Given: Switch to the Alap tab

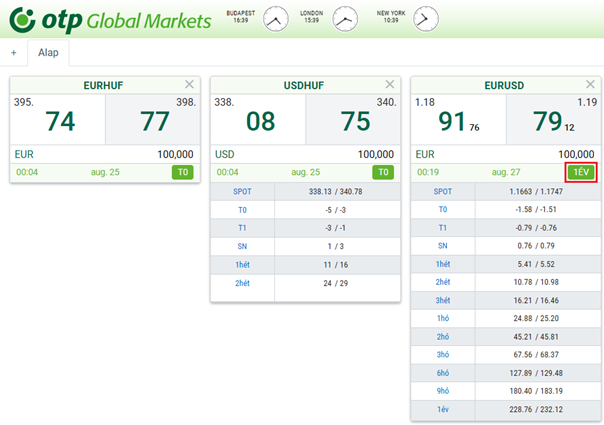Looking at the screenshot, I should click(48, 53).
